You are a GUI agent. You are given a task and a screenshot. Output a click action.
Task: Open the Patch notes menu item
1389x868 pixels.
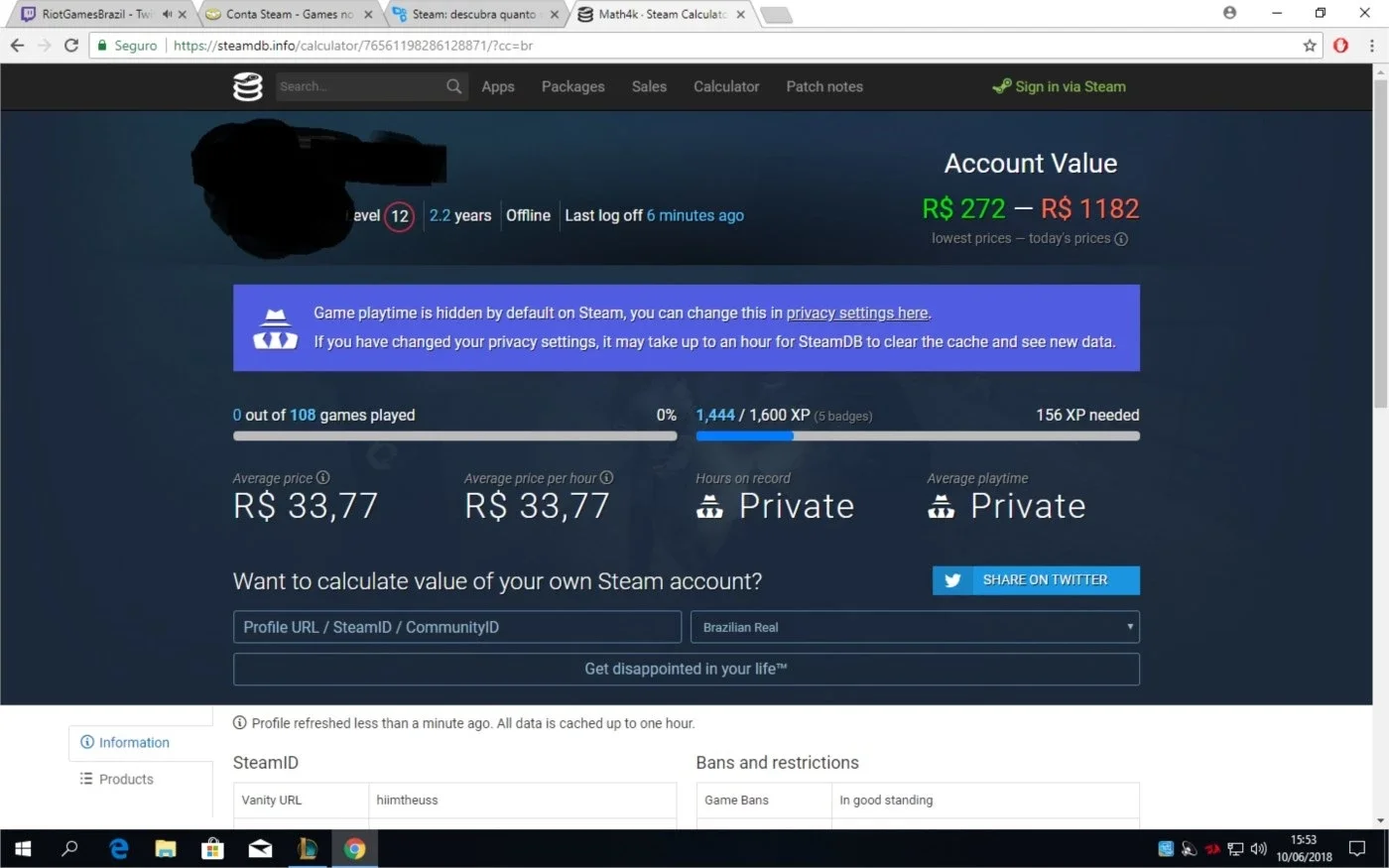pos(824,86)
